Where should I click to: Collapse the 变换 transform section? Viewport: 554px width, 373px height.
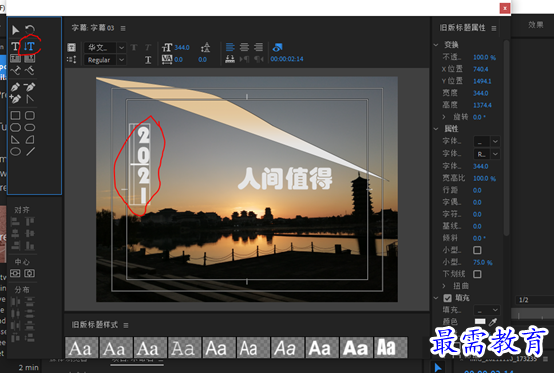point(436,45)
